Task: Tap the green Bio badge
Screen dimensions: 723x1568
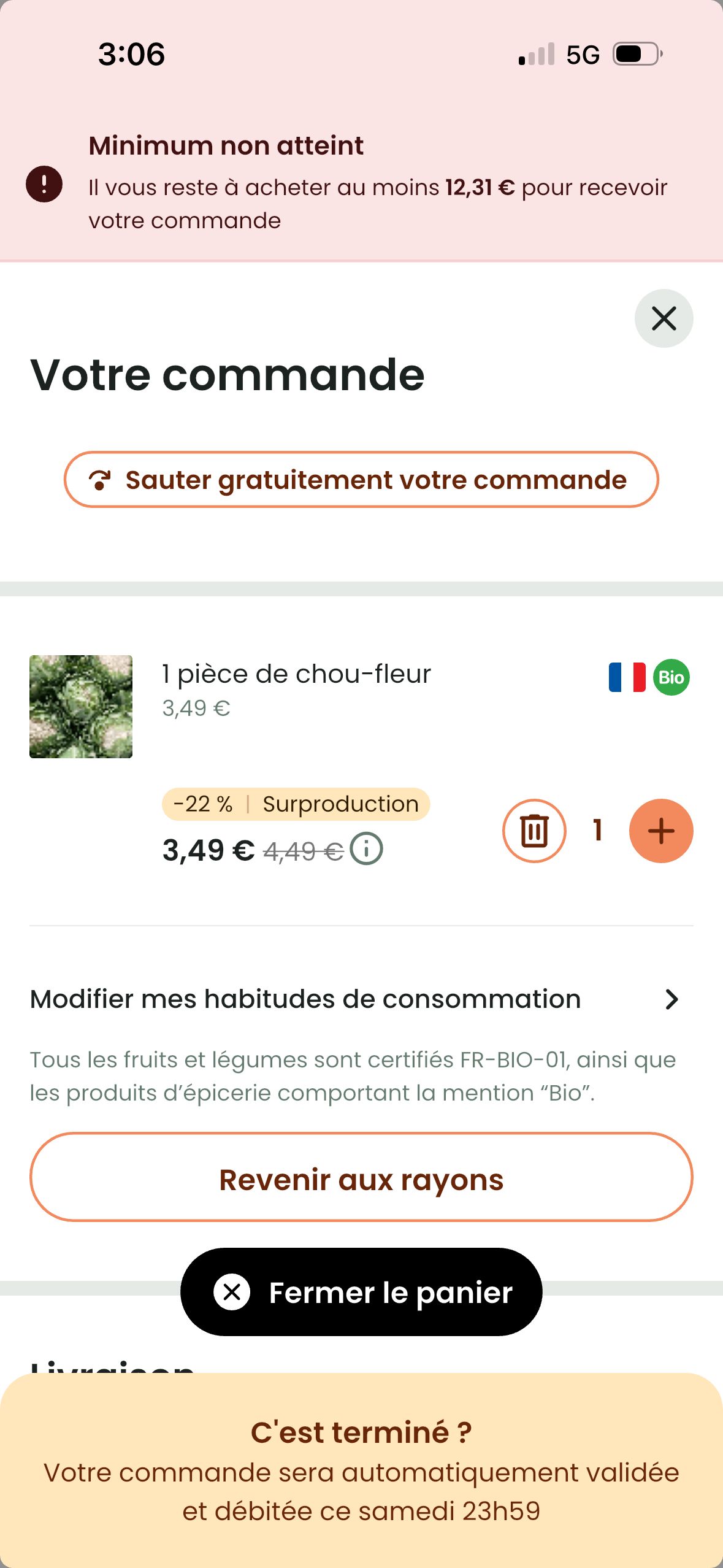Action: pyautogui.click(x=671, y=677)
